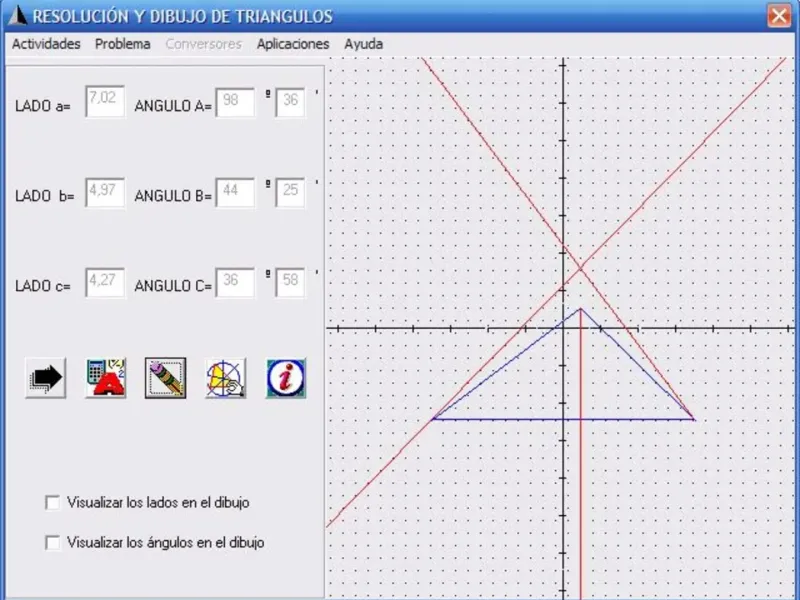Click the LADO c field showing 4,27
The height and width of the screenshot is (600, 800).
coord(105,282)
